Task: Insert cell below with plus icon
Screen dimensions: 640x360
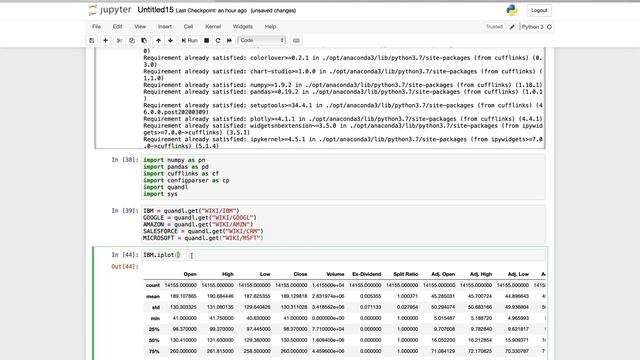Action: coord(105,40)
